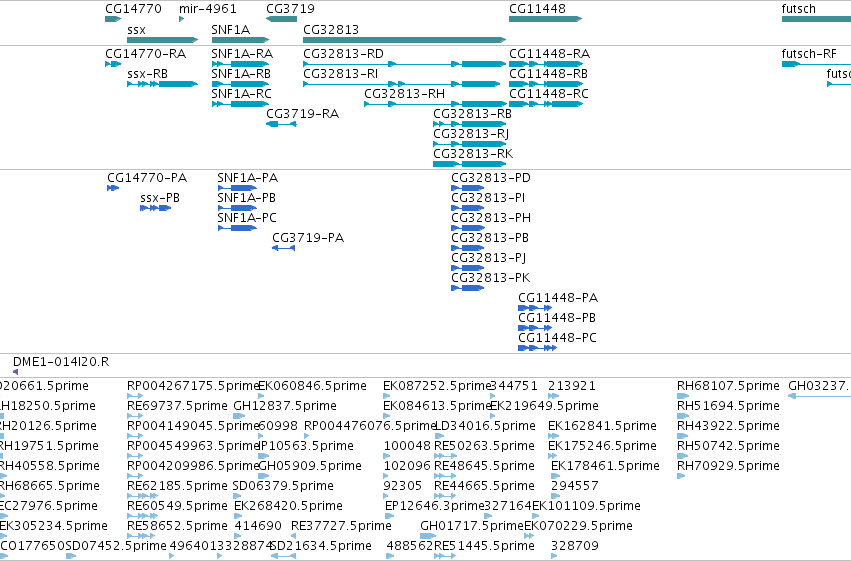Click the SNF1A gene label
The height and width of the screenshot is (561, 851).
[231, 30]
